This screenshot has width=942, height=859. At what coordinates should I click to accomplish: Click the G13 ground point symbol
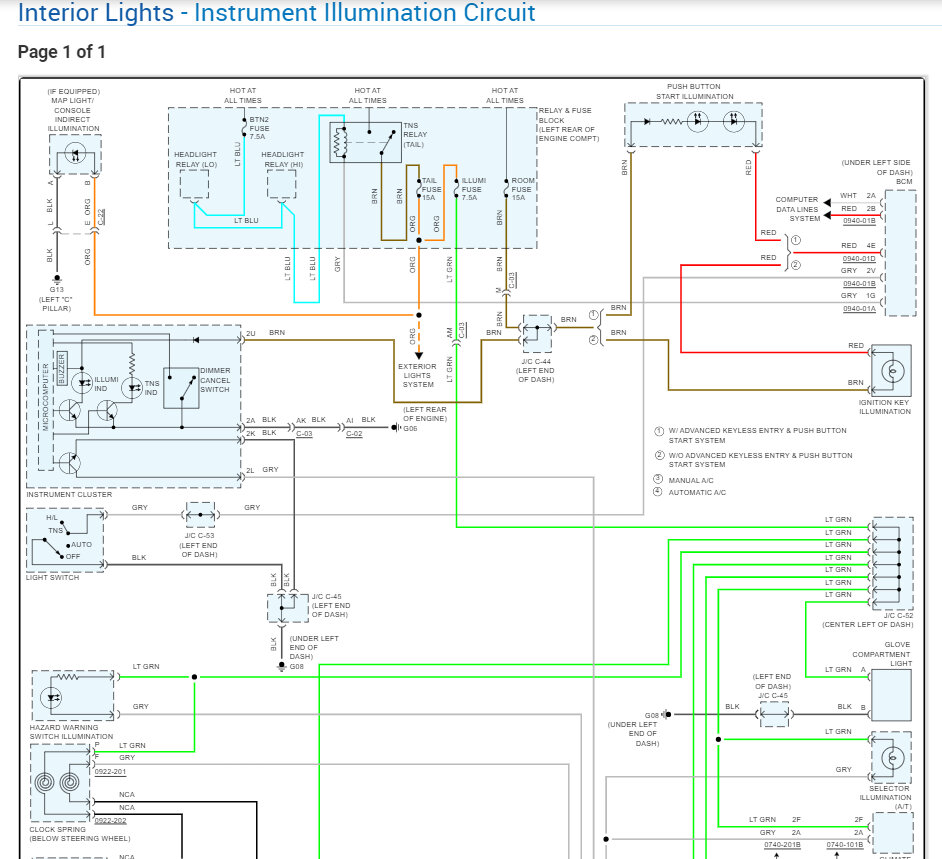[x=56, y=279]
